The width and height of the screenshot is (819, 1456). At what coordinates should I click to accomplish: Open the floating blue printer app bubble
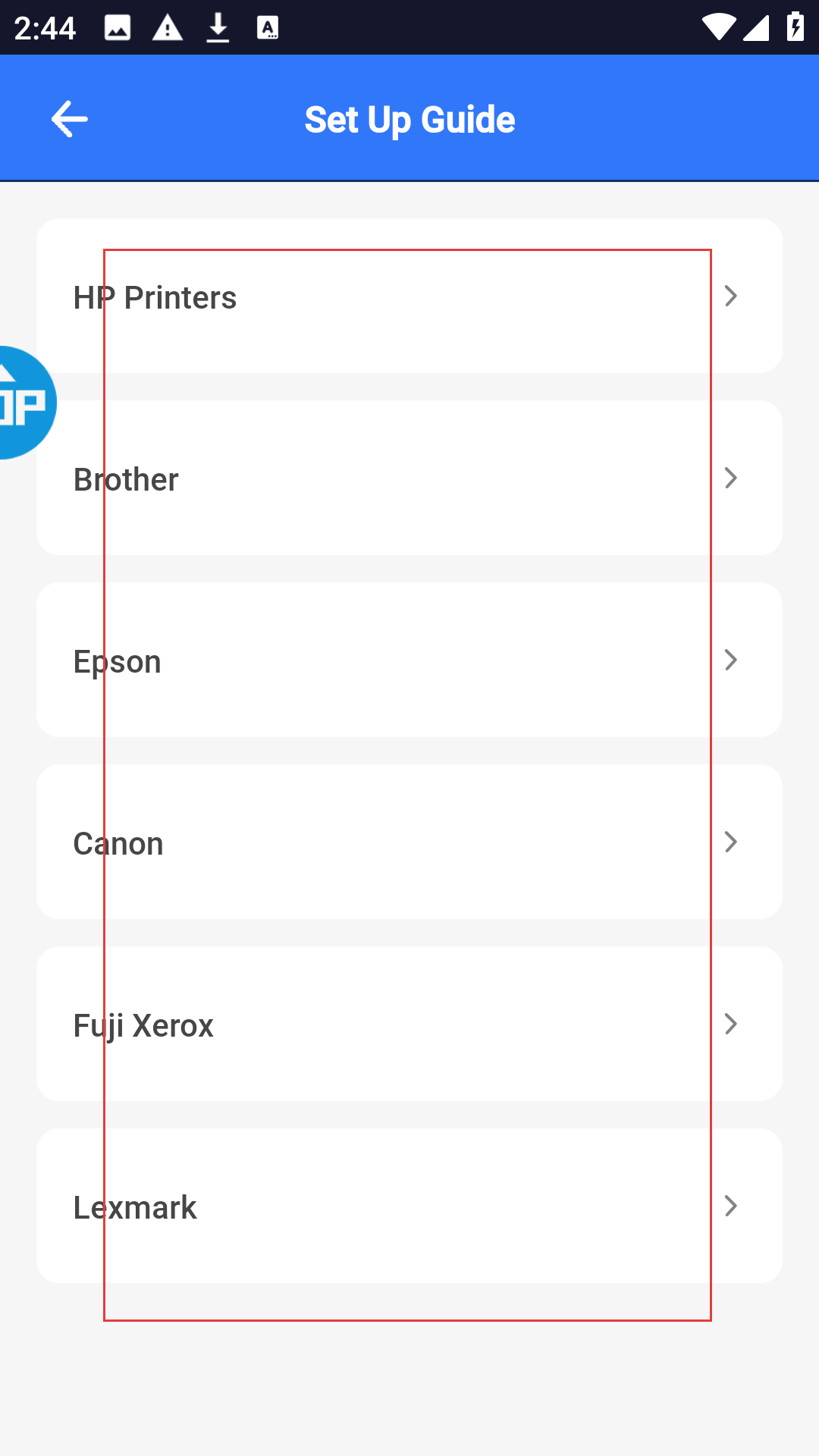(x=23, y=403)
